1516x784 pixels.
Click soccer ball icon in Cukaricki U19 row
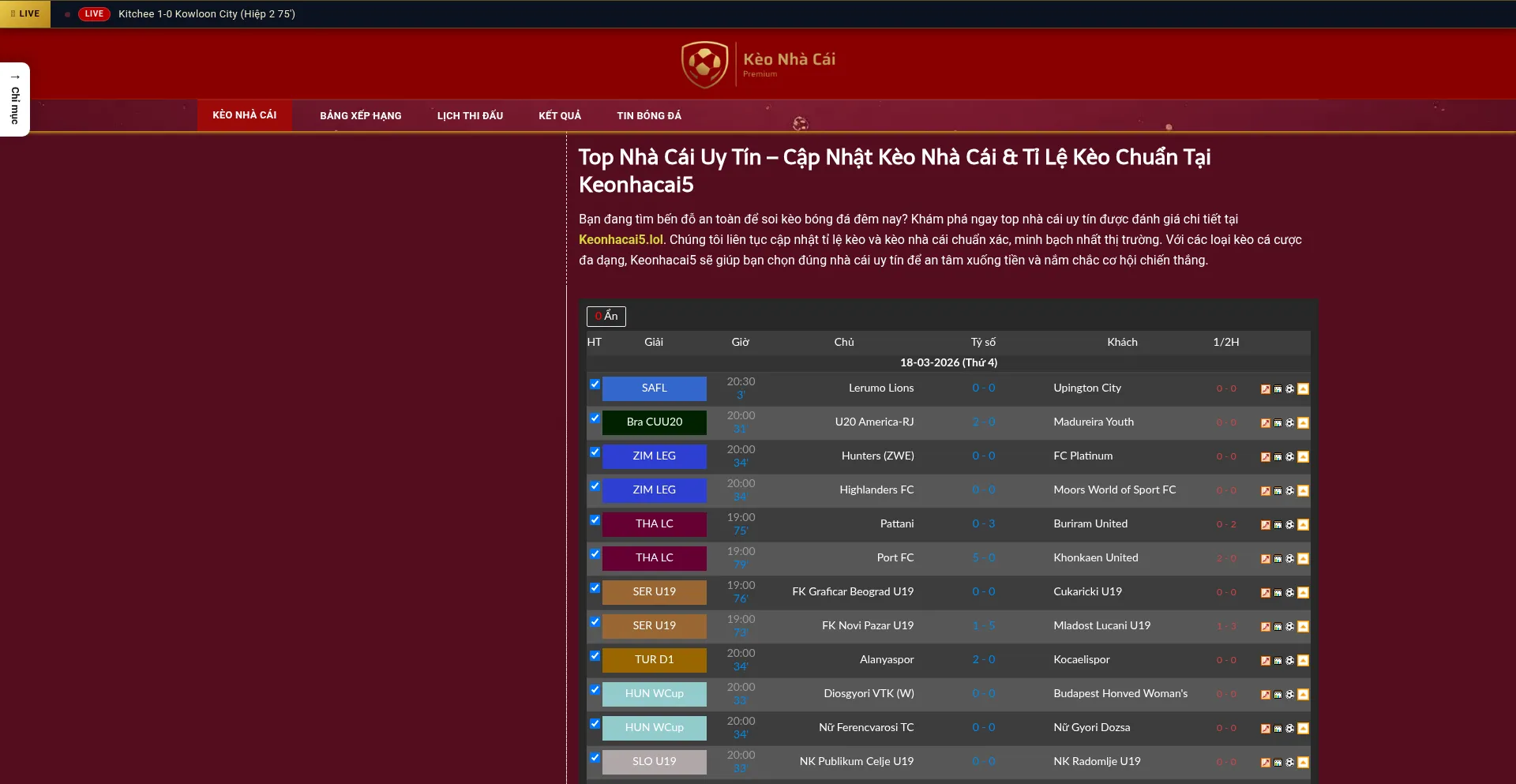pyautogui.click(x=1289, y=592)
